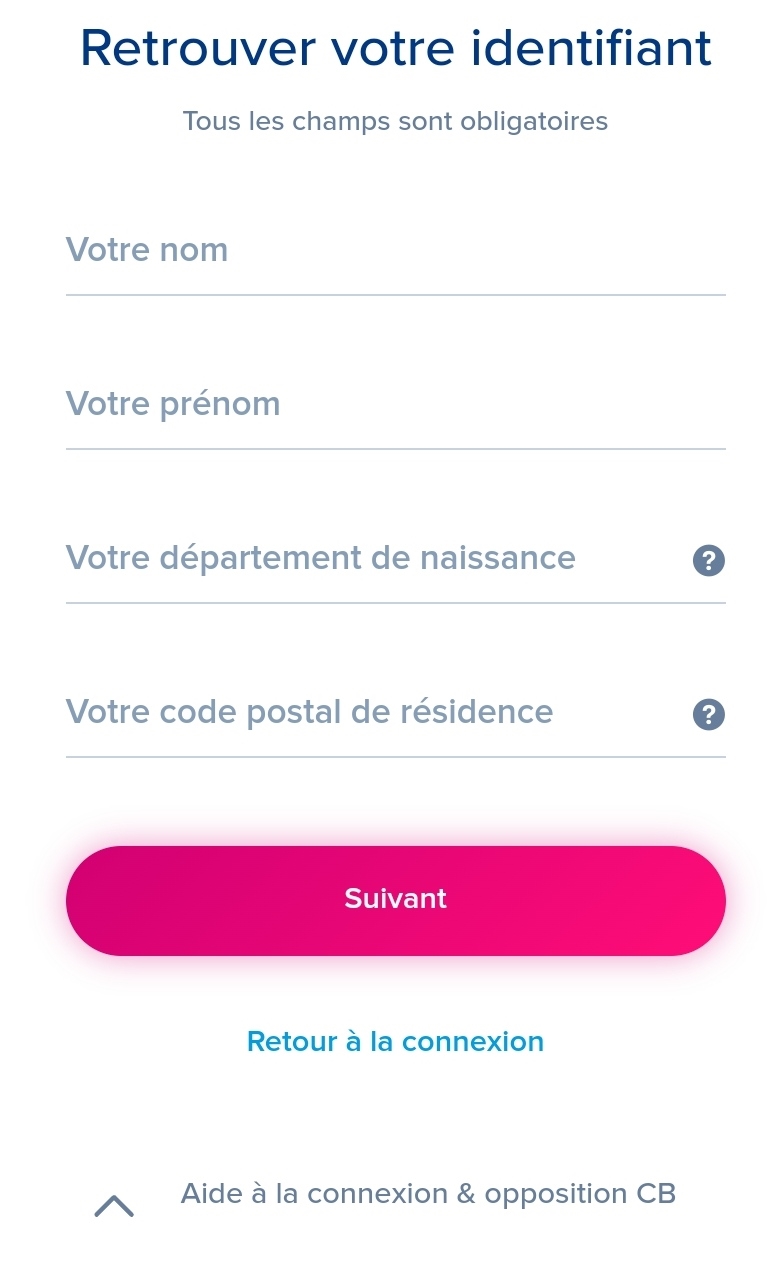Tap the underline beneath 'Votre nom'
The image size is (781, 1280).
point(395,295)
